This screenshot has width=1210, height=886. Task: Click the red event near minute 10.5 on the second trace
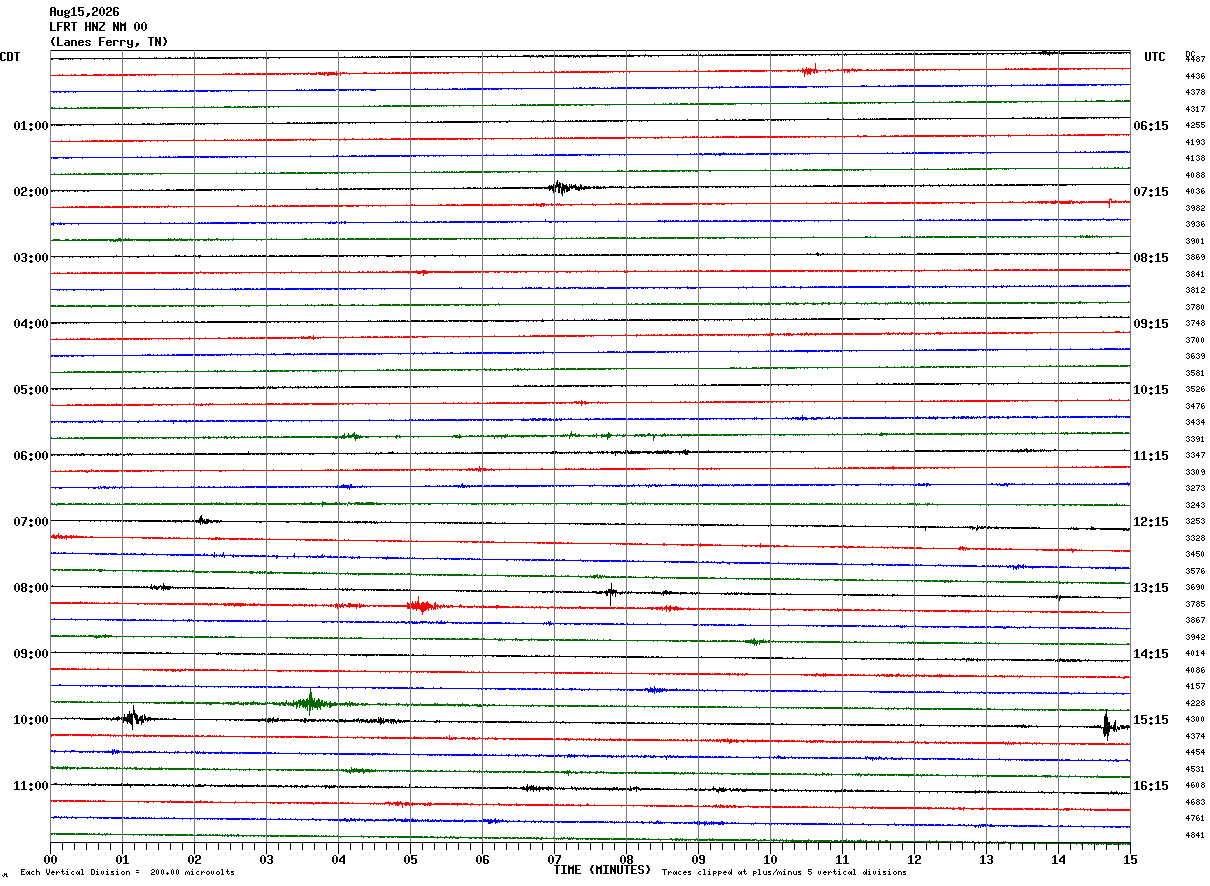(x=810, y=70)
